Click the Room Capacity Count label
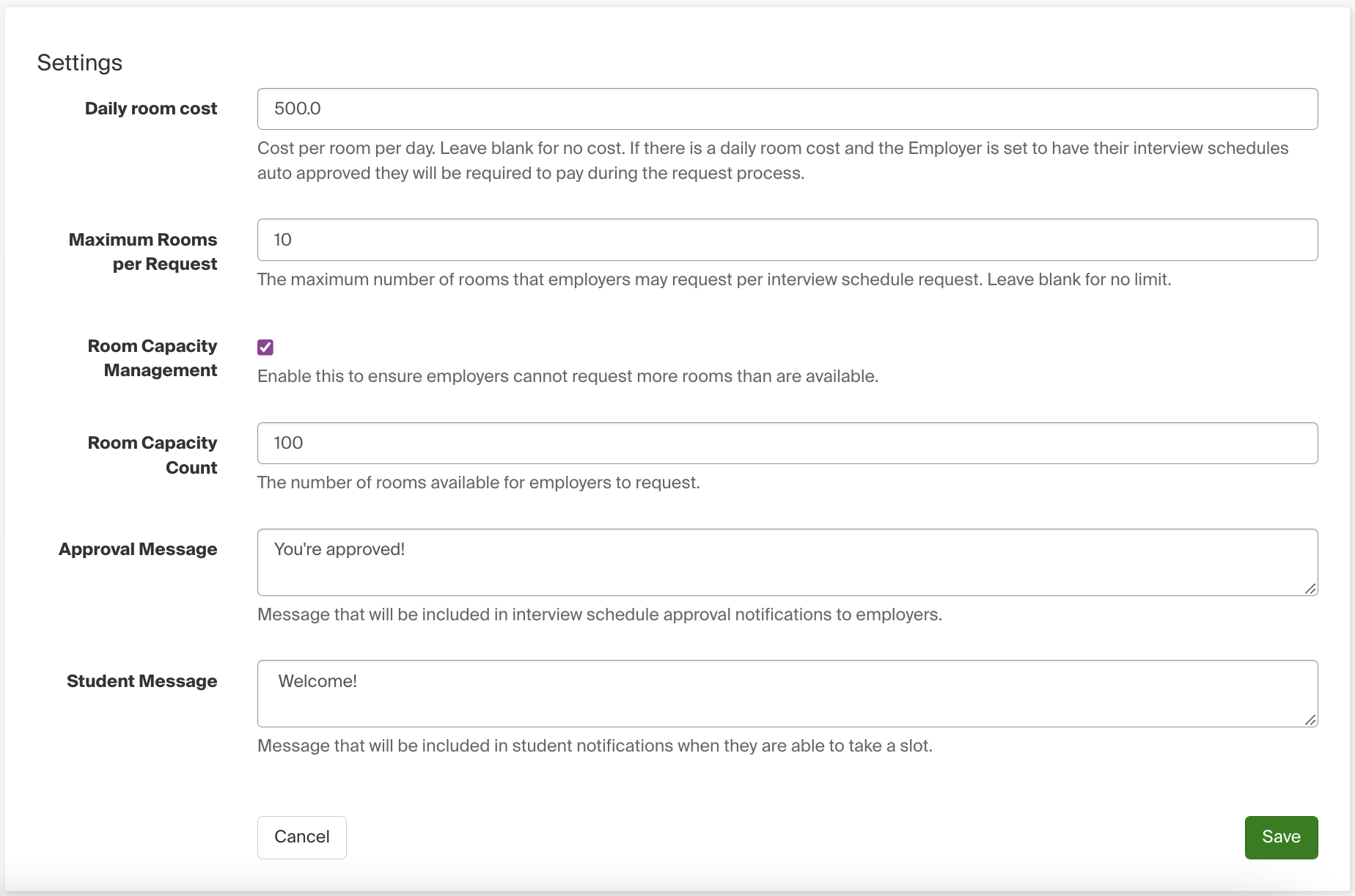This screenshot has height=896, width=1355. pyautogui.click(x=153, y=455)
